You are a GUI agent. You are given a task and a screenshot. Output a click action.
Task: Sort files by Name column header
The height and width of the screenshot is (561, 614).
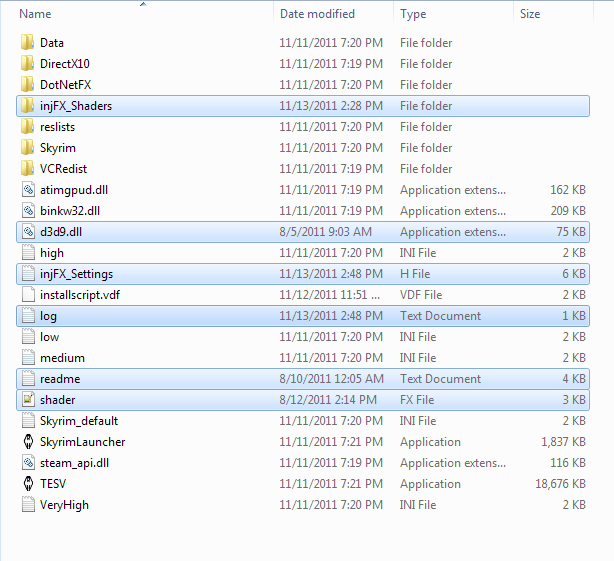pyautogui.click(x=36, y=14)
